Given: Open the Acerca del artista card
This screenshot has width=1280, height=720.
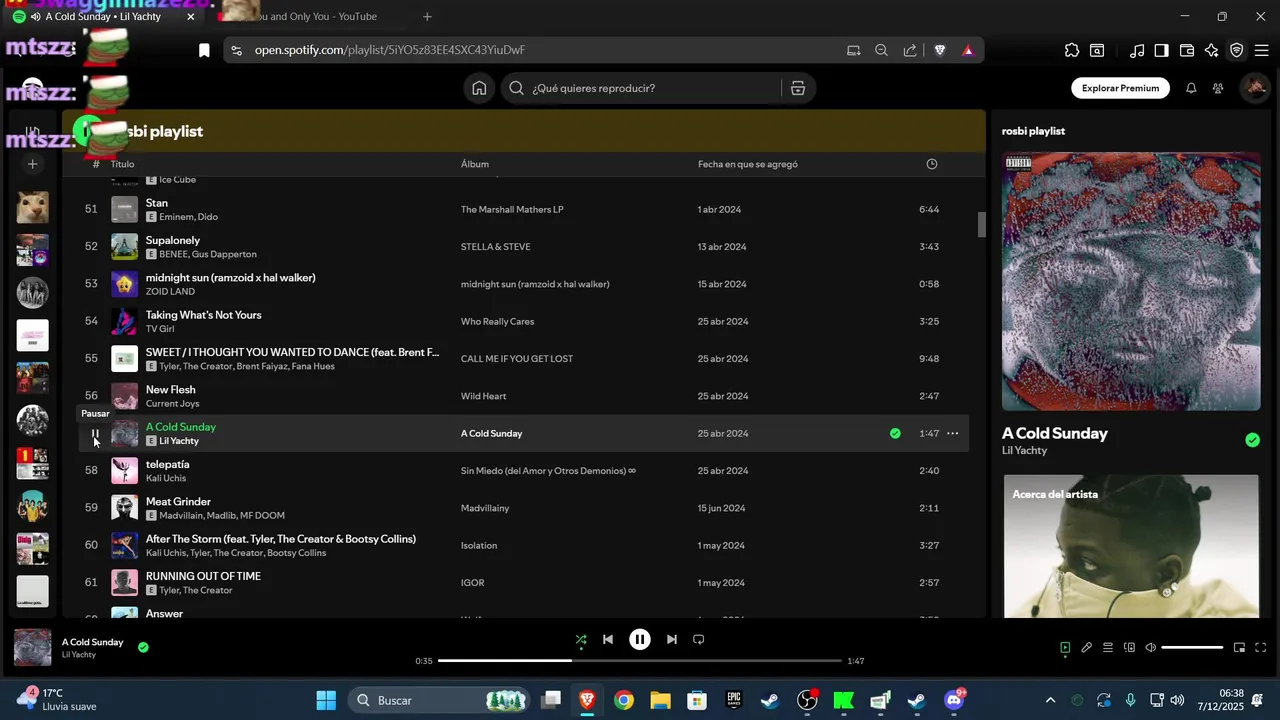Looking at the screenshot, I should (x=1131, y=546).
